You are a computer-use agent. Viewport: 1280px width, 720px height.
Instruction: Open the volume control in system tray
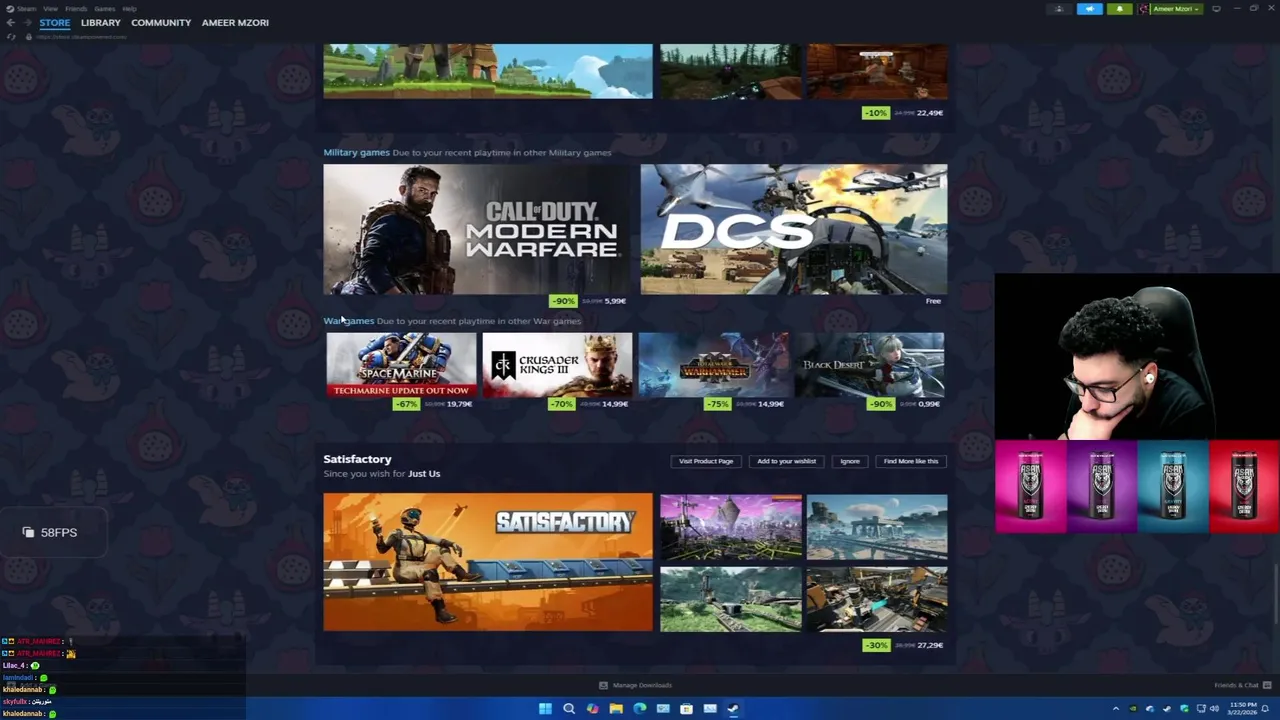1214,709
